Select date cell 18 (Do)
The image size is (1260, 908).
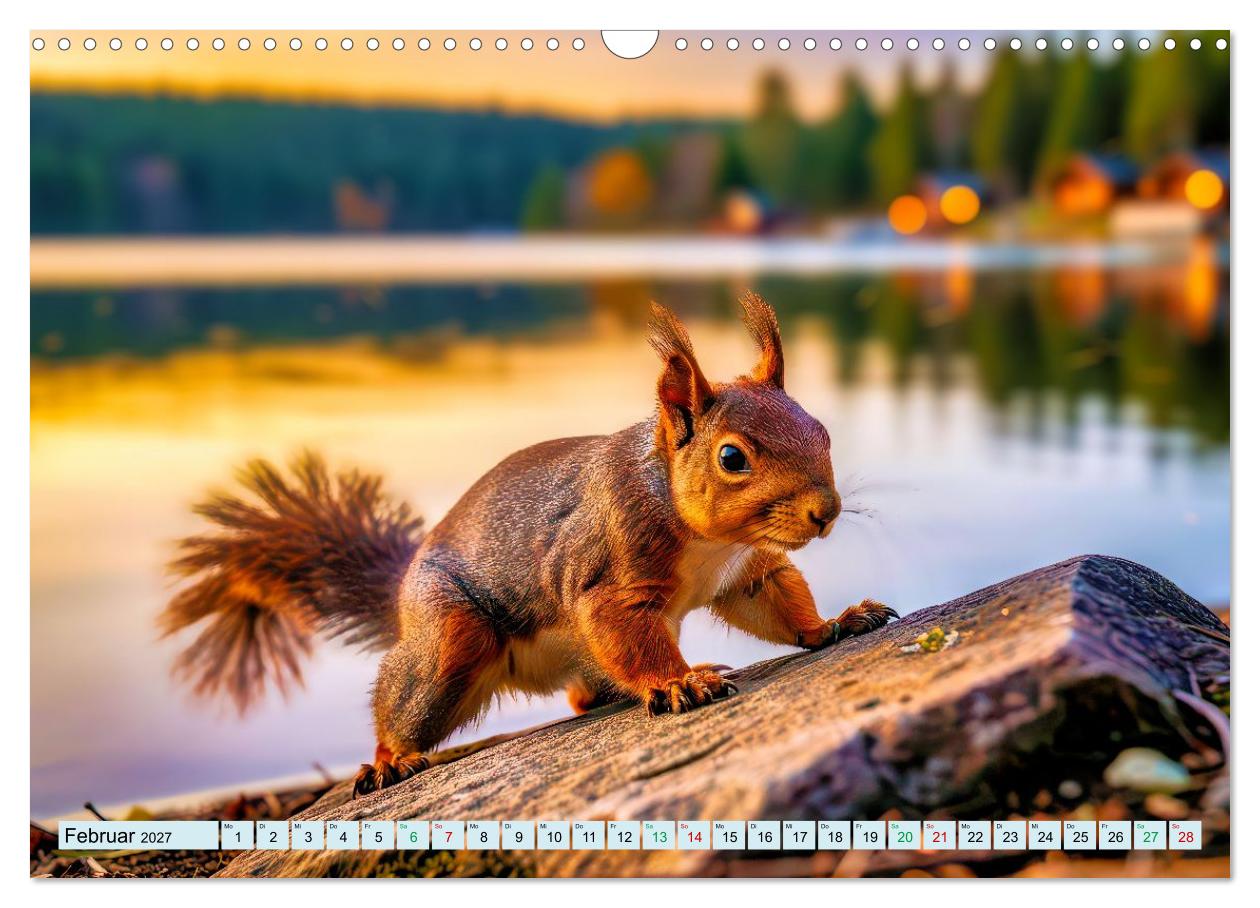[x=833, y=836]
